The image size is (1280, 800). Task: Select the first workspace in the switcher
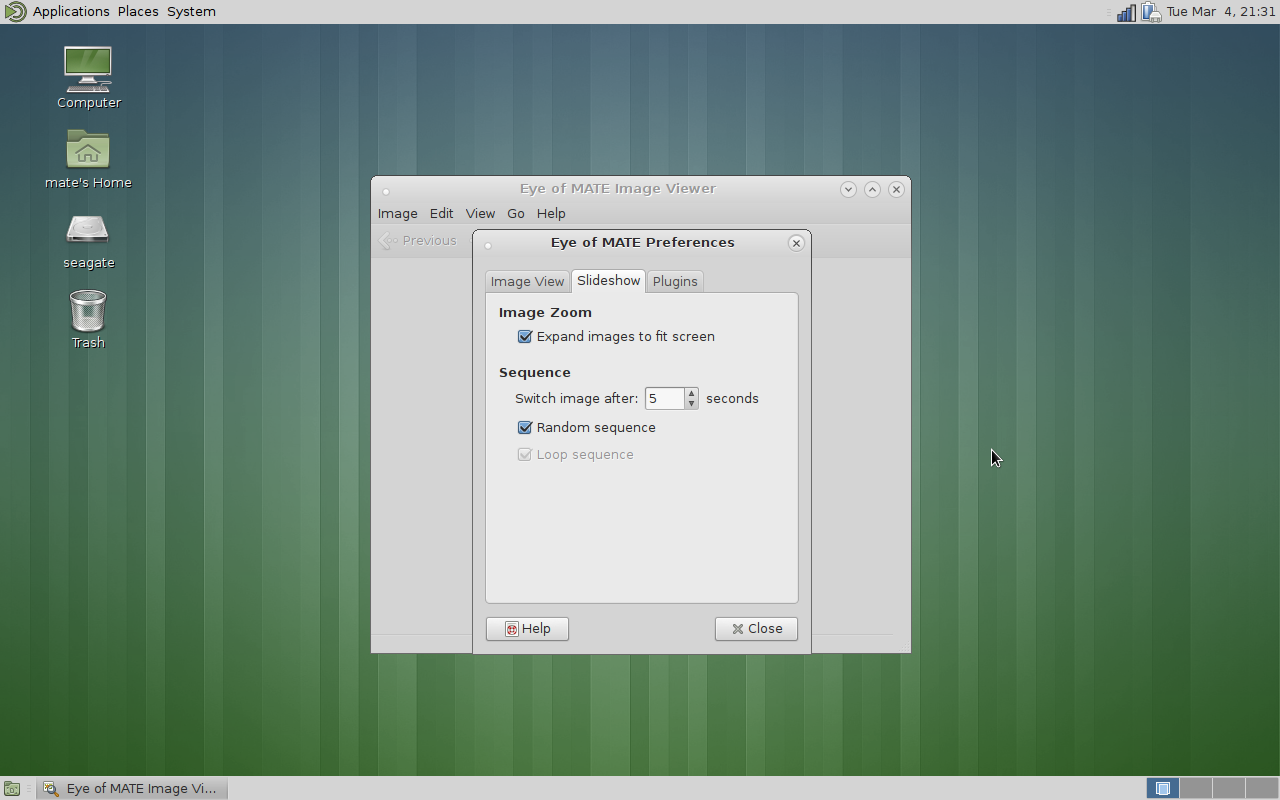[x=1162, y=788]
